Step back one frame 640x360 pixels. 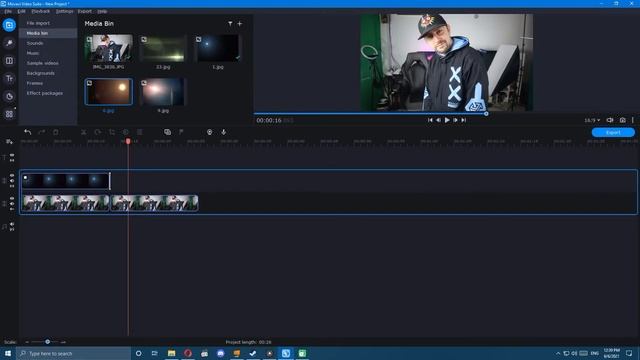[438, 120]
